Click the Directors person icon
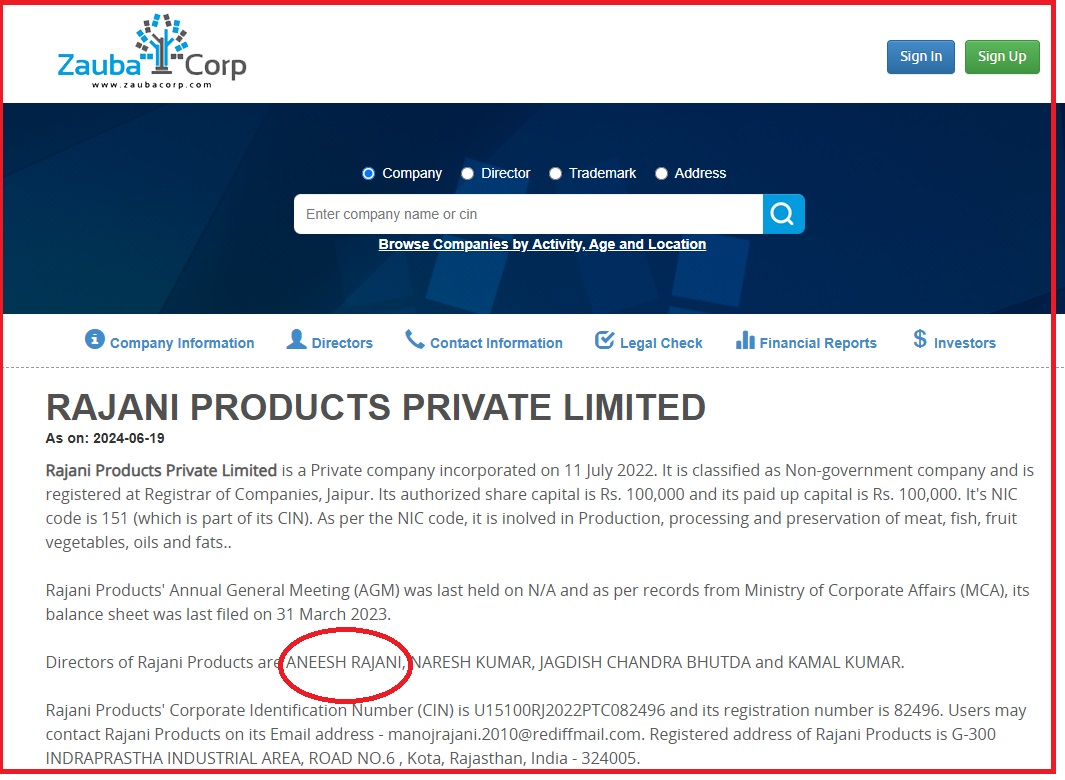Image resolution: width=1065 pixels, height=780 pixels. click(296, 339)
